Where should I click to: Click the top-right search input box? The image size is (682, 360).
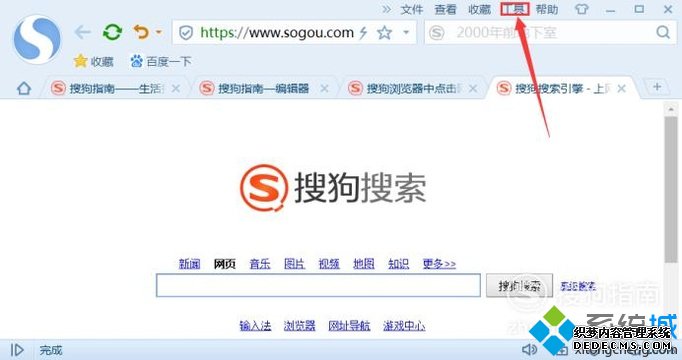[x=550, y=33]
